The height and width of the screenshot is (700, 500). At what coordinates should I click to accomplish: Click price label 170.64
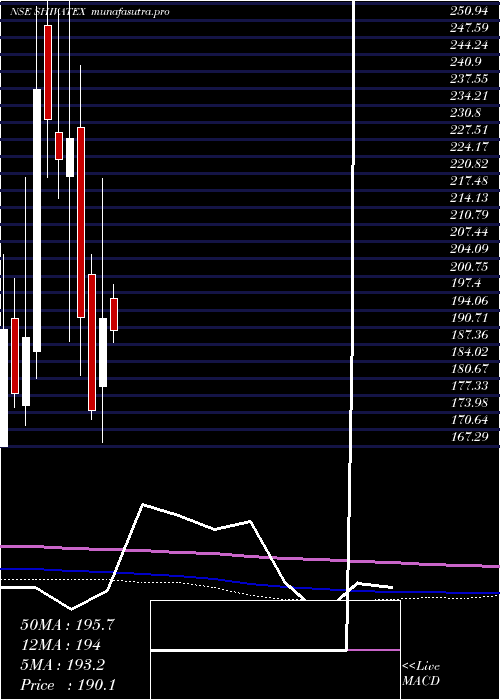click(469, 419)
